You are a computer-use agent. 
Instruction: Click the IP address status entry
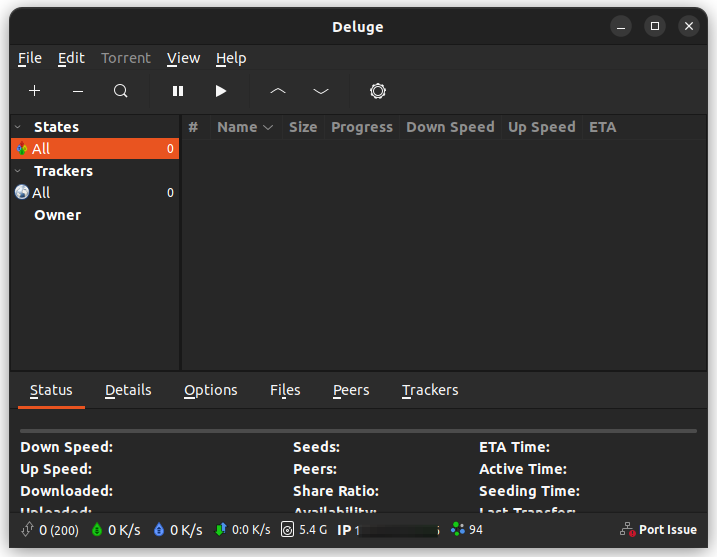(x=388, y=530)
